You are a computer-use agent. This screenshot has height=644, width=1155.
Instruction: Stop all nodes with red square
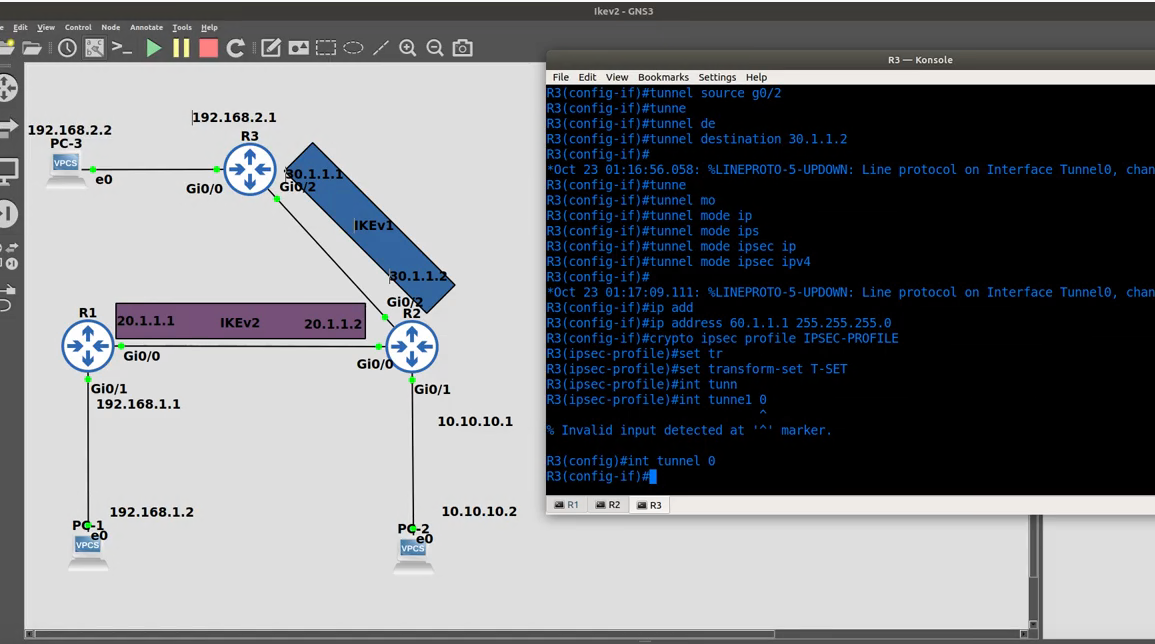[208, 48]
